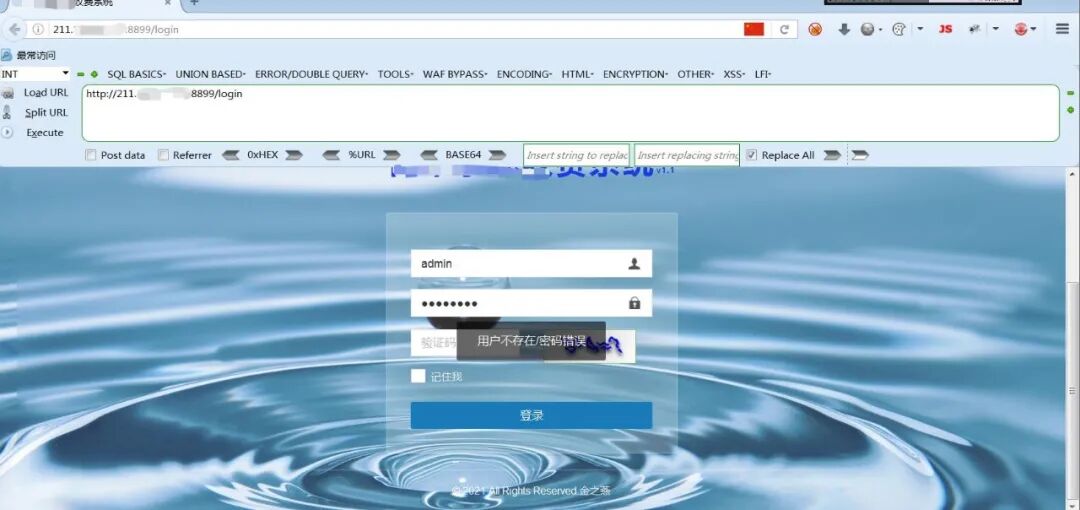This screenshot has width=1080, height=510.
Task: Expand the TOOLS menu
Action: click(x=395, y=74)
